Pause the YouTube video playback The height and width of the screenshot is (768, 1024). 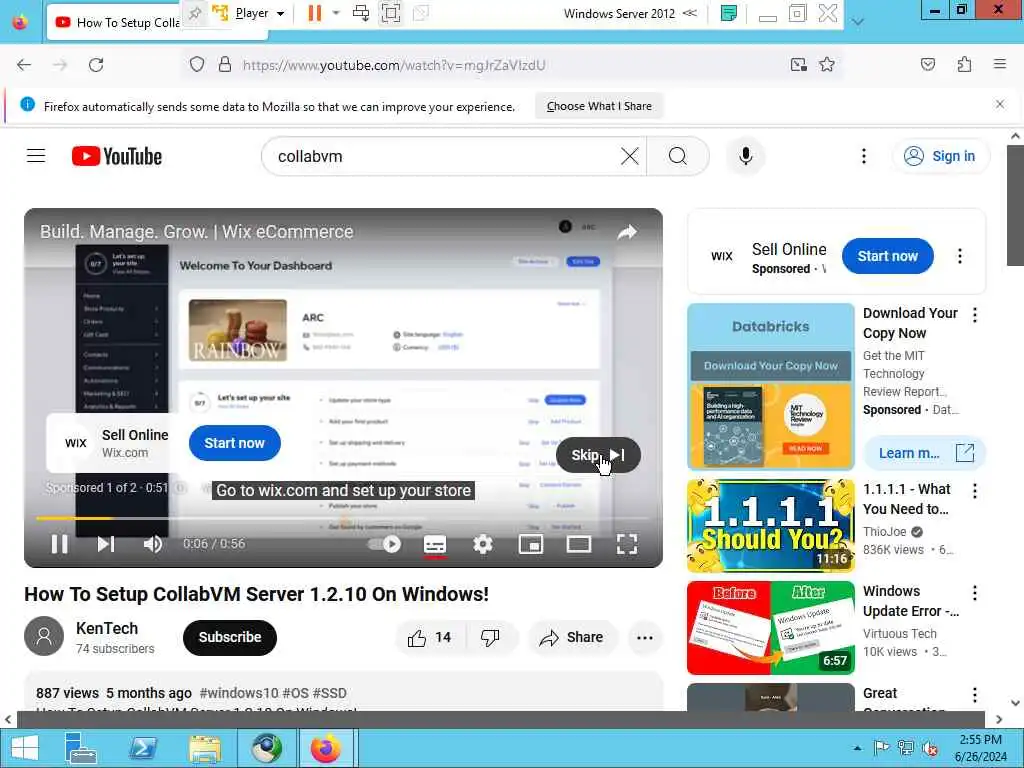click(59, 544)
